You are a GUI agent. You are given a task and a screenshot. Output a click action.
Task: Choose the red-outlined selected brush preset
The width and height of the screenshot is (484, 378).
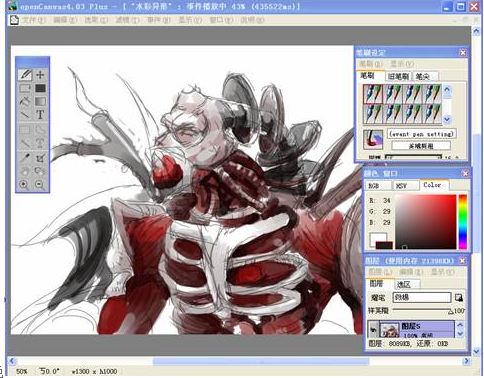click(x=373, y=94)
